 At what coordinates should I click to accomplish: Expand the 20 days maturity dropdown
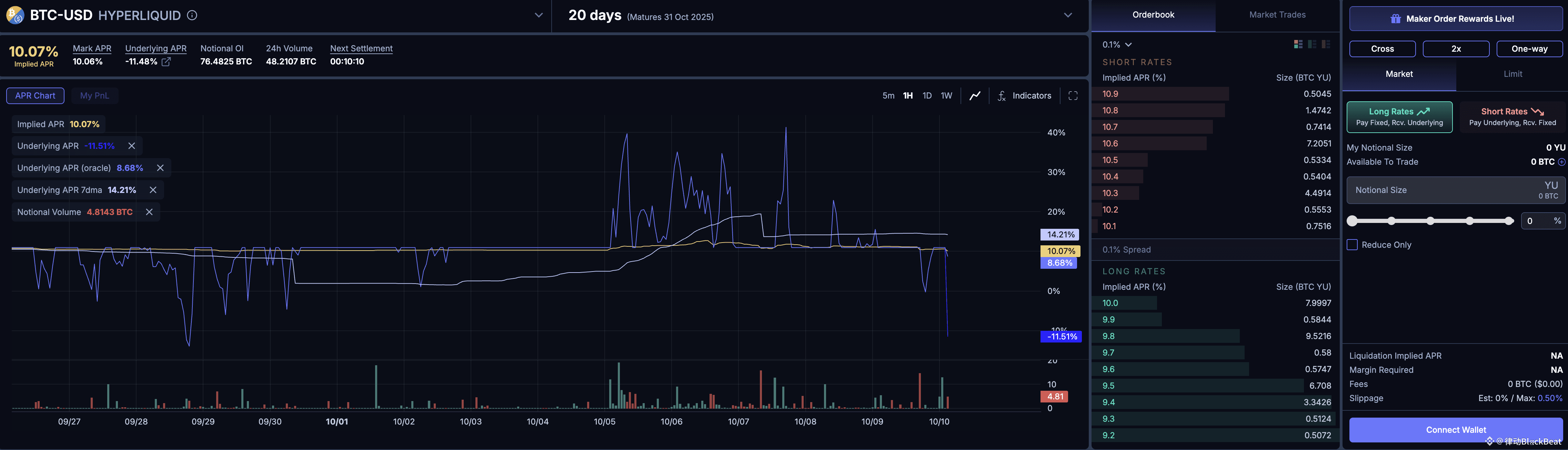point(1068,15)
